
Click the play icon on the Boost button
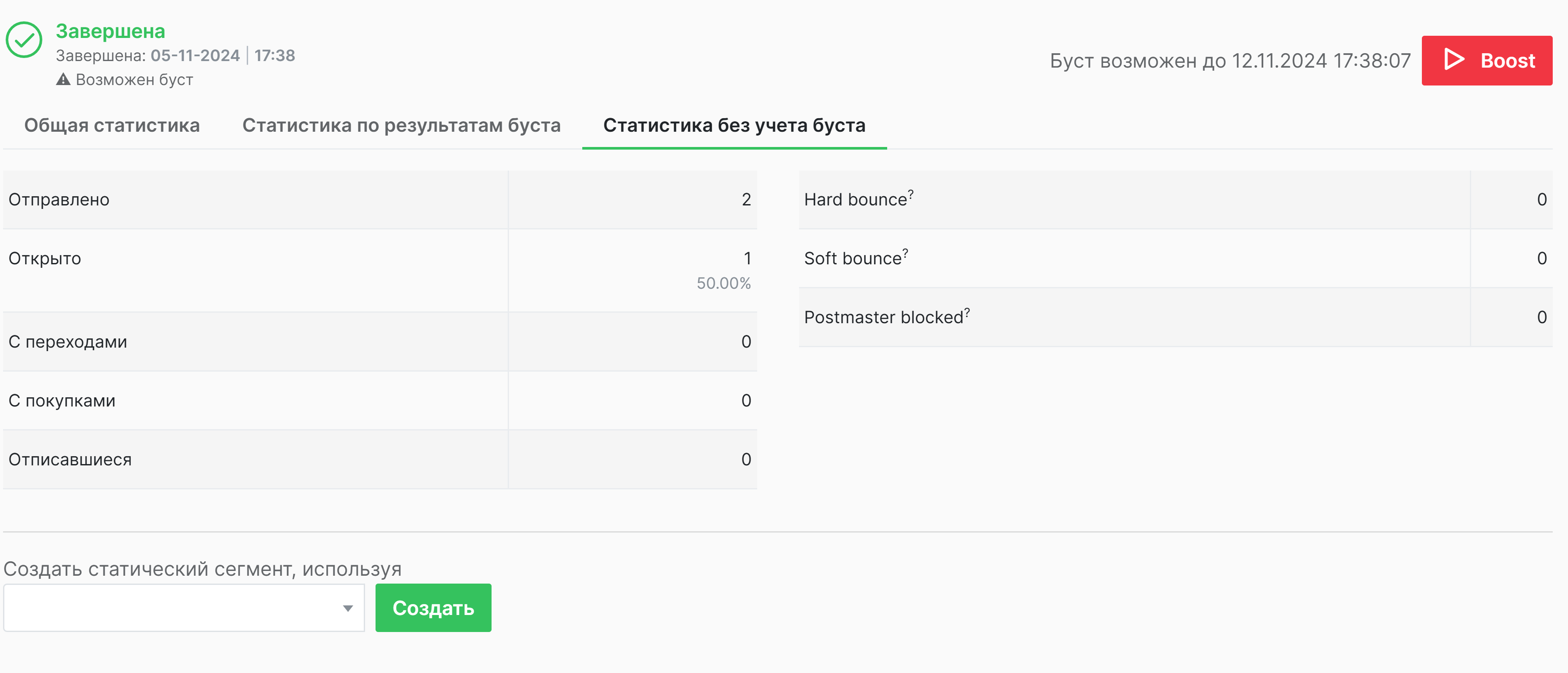[x=1454, y=60]
